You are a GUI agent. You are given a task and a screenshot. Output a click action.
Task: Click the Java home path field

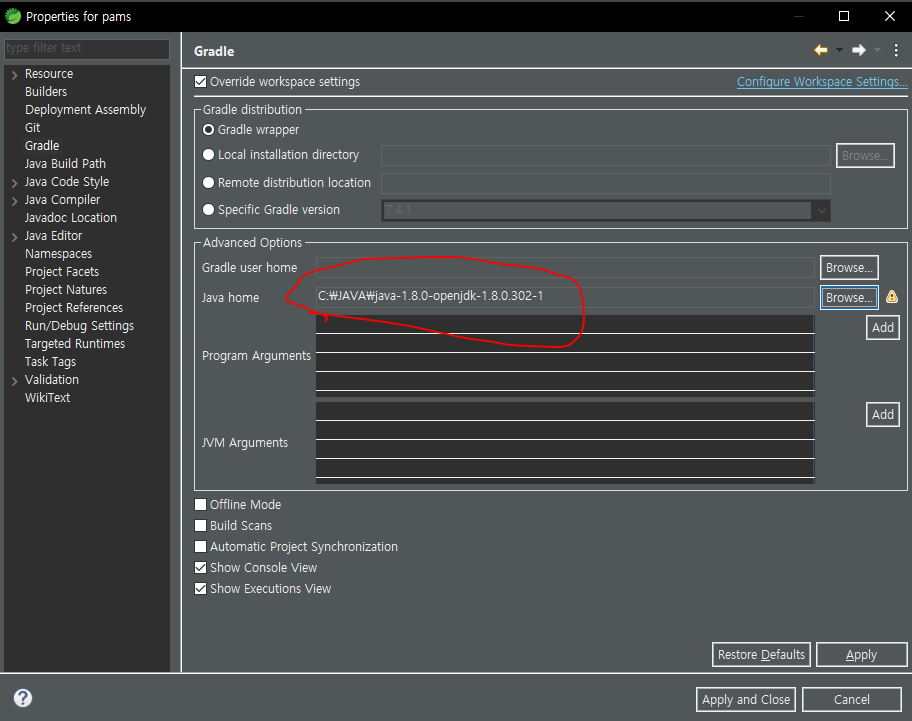click(x=565, y=296)
